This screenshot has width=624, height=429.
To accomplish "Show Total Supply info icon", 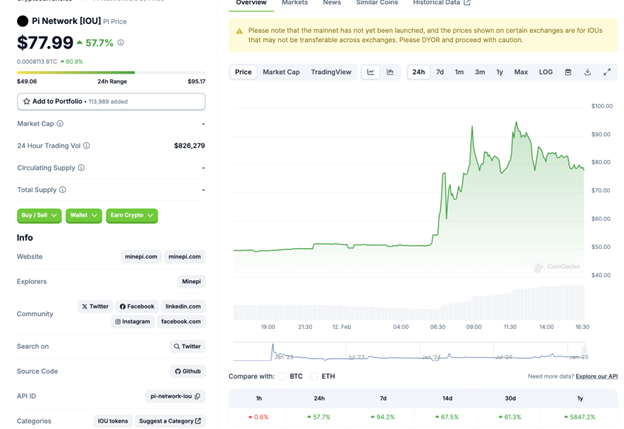I will pos(62,190).
